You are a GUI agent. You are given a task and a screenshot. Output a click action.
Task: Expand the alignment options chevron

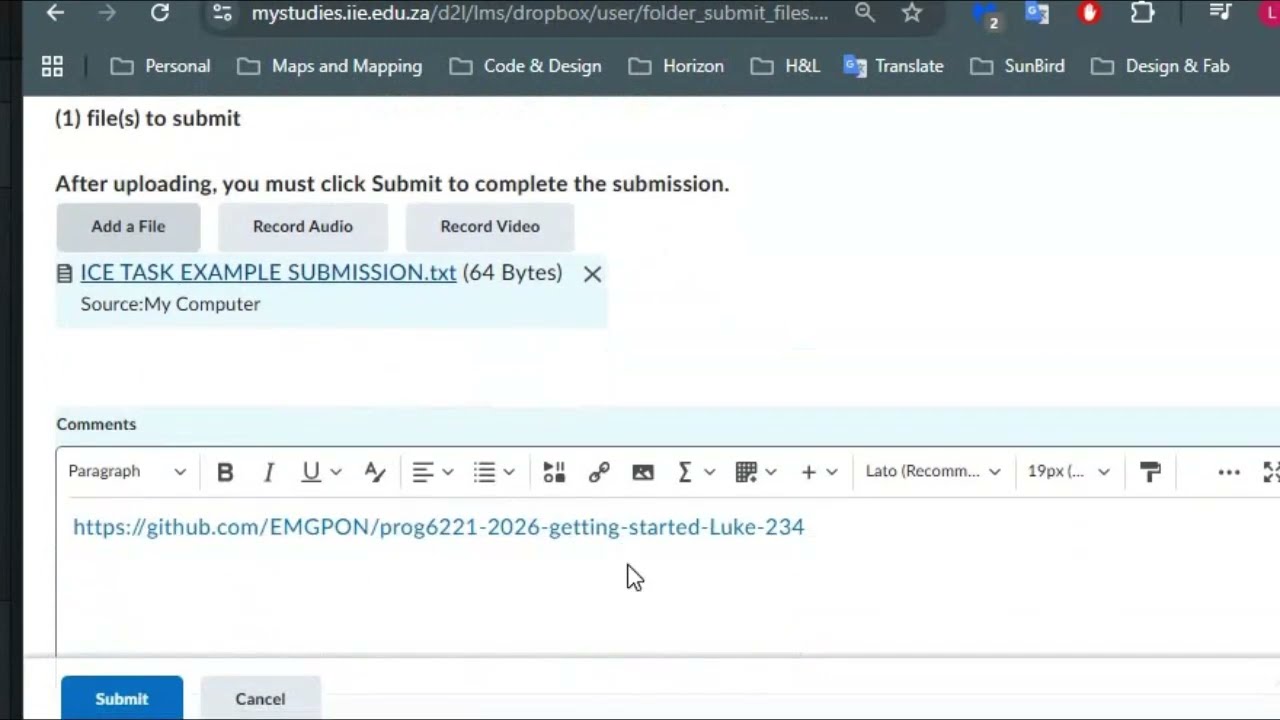click(448, 472)
